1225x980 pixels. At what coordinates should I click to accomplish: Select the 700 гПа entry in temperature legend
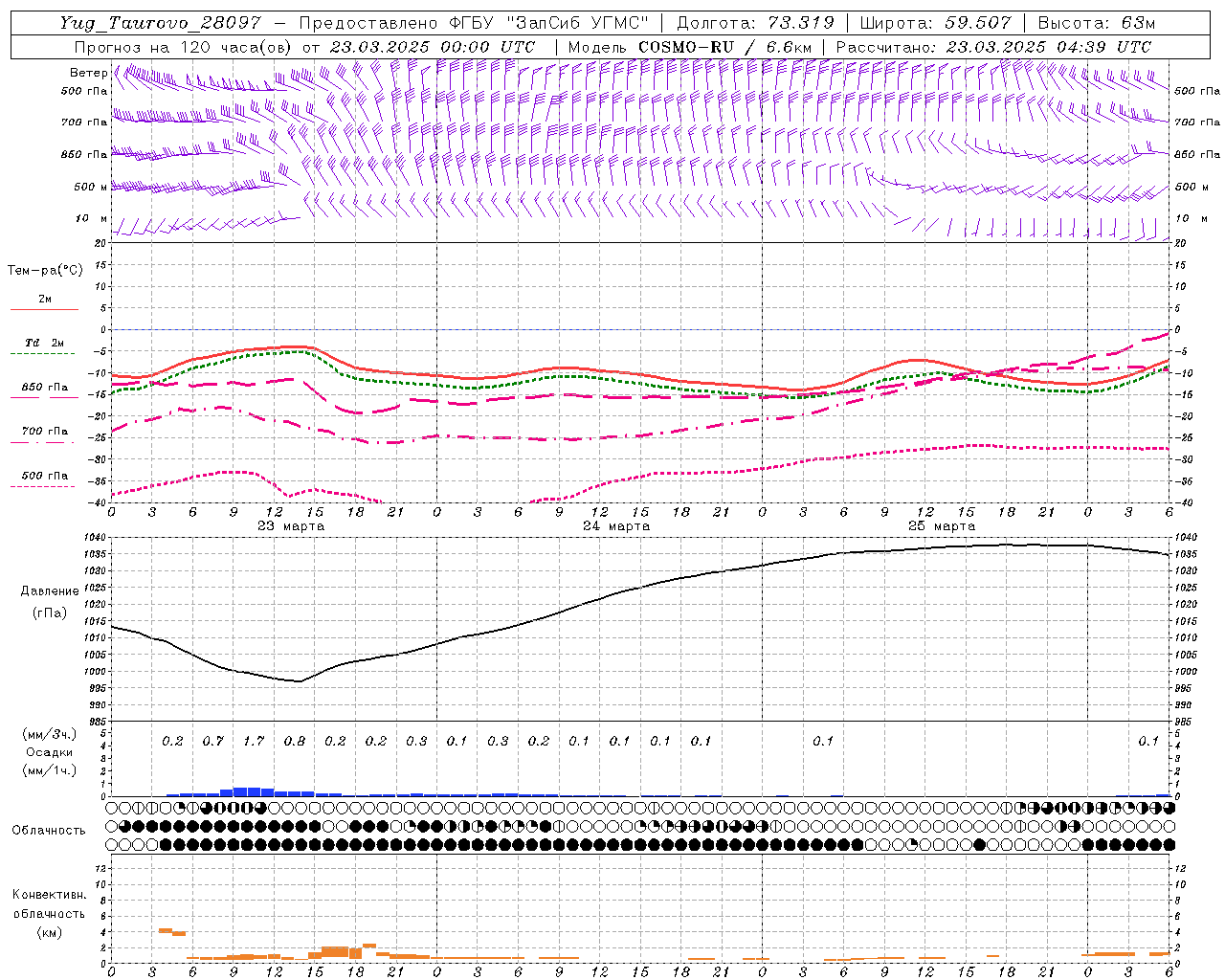tap(45, 432)
